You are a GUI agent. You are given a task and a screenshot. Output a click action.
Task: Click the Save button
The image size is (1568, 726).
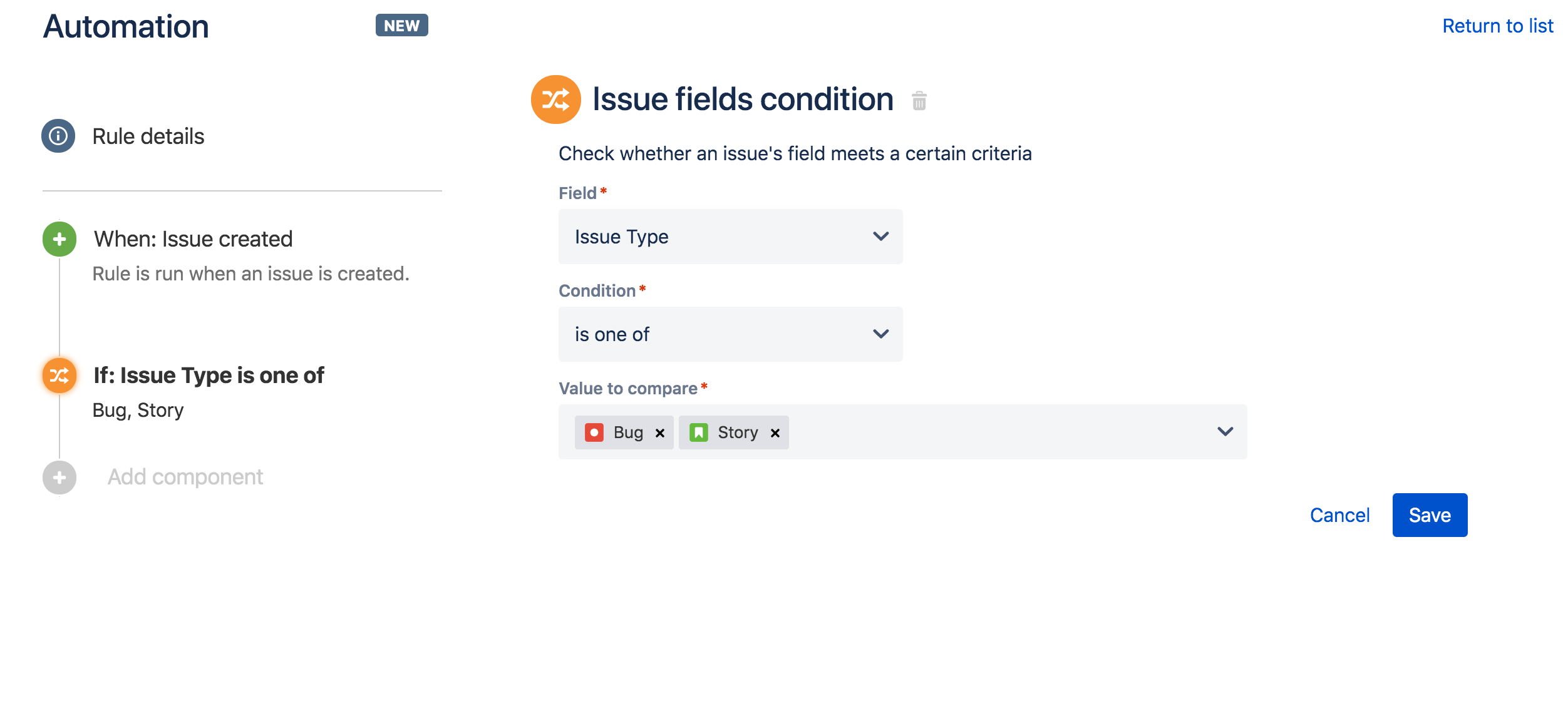tap(1430, 515)
